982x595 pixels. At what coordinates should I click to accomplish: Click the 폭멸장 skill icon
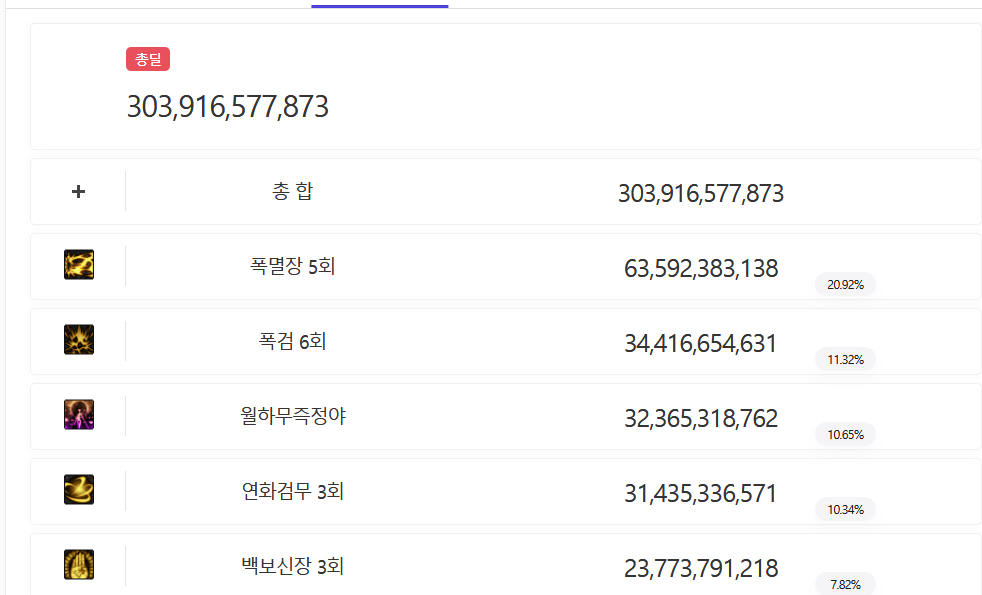click(x=79, y=265)
